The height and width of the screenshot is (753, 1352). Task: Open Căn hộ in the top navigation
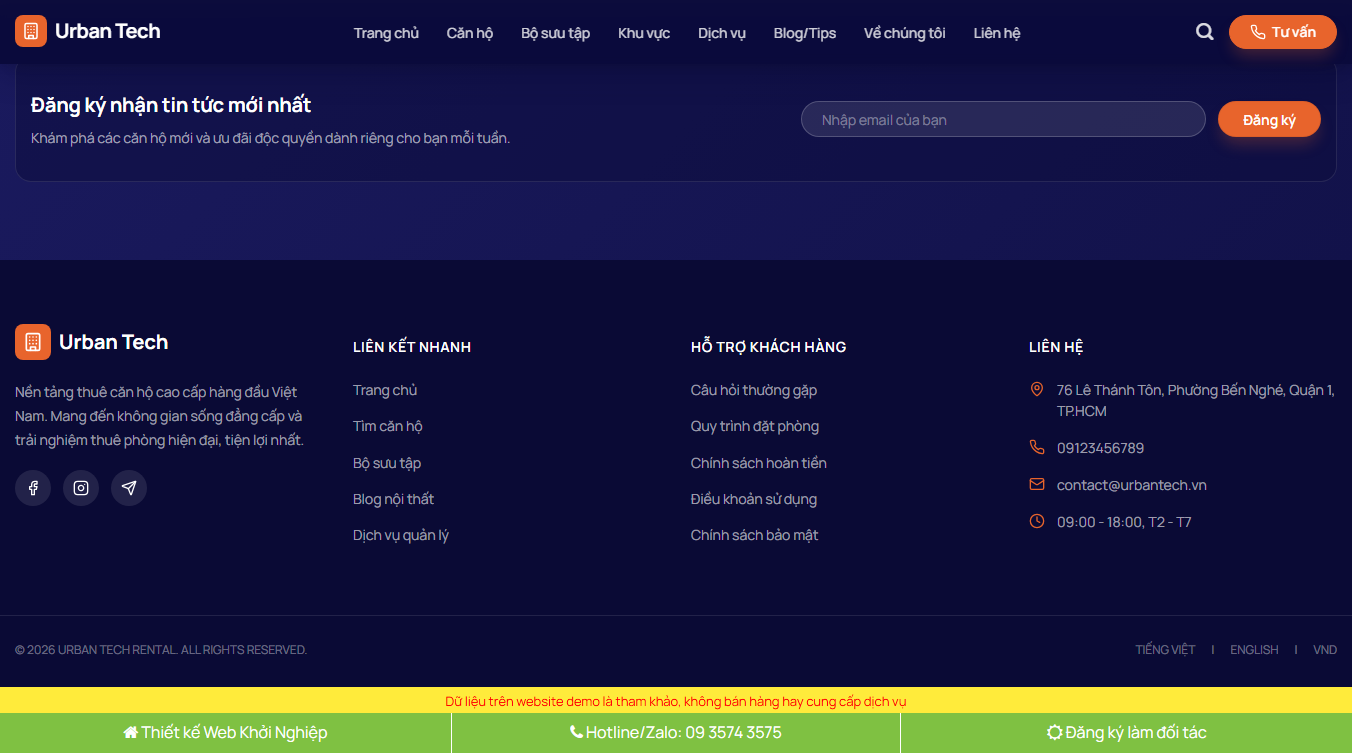[470, 33]
